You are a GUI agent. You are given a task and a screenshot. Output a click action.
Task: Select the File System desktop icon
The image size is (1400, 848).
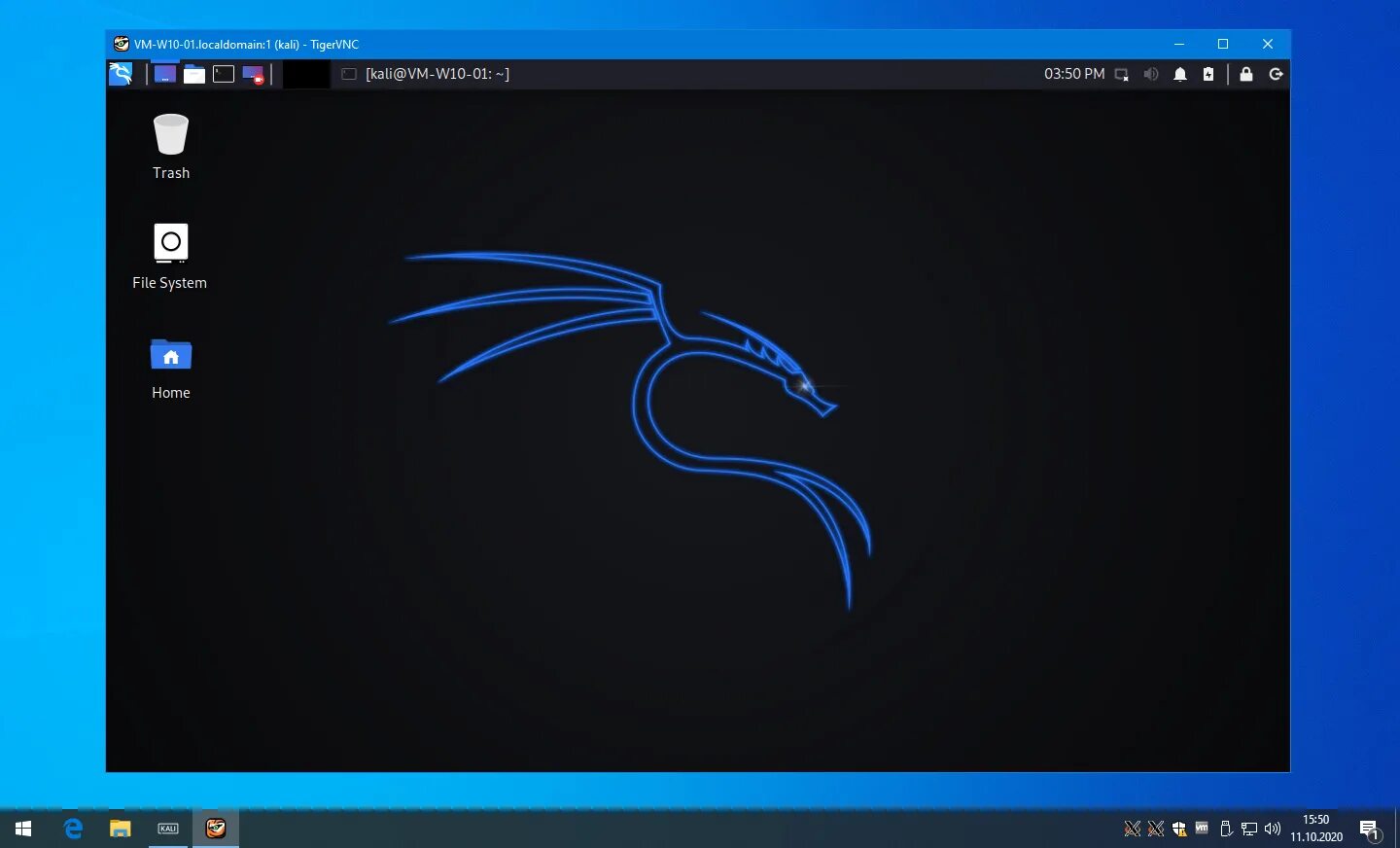click(x=170, y=257)
